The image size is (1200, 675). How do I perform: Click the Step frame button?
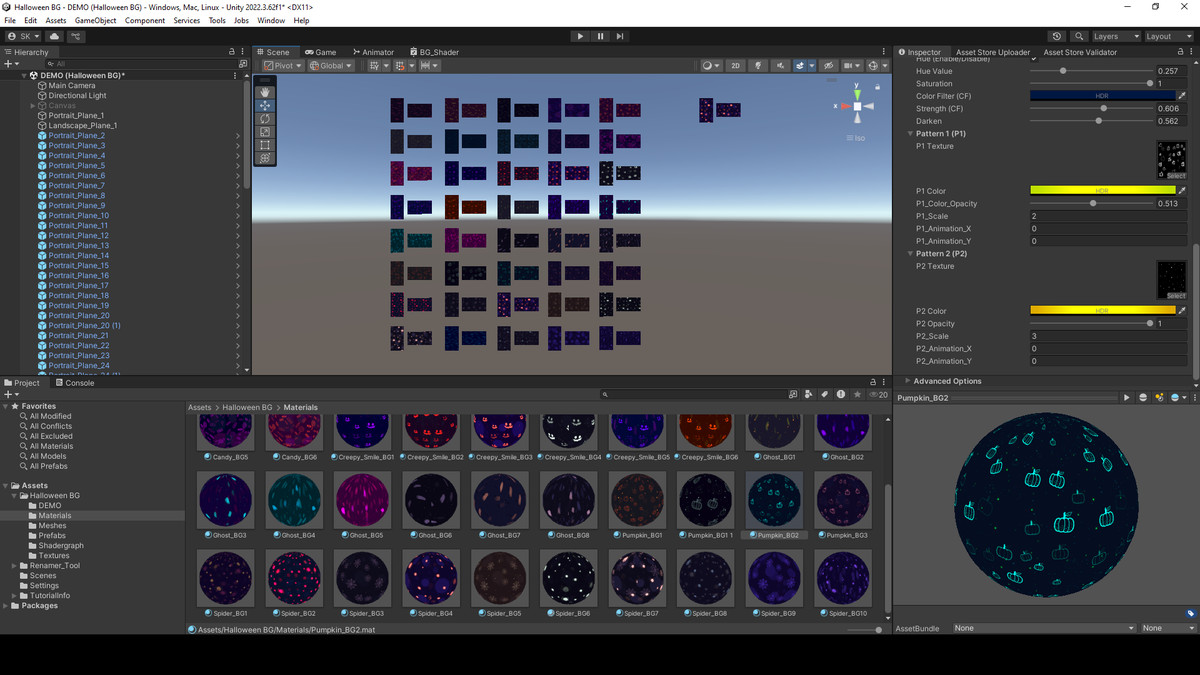(x=620, y=36)
